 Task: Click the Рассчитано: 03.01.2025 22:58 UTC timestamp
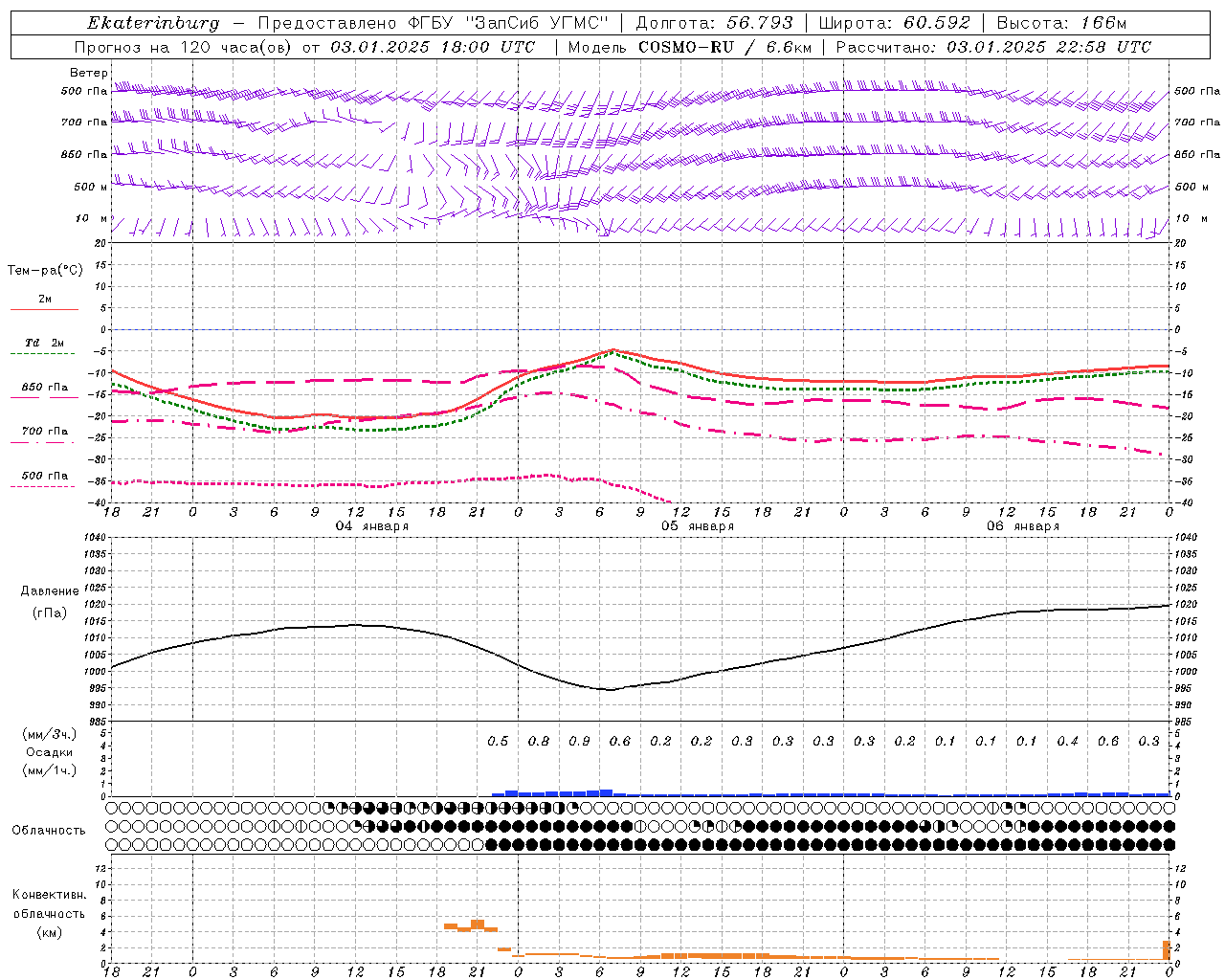(993, 47)
